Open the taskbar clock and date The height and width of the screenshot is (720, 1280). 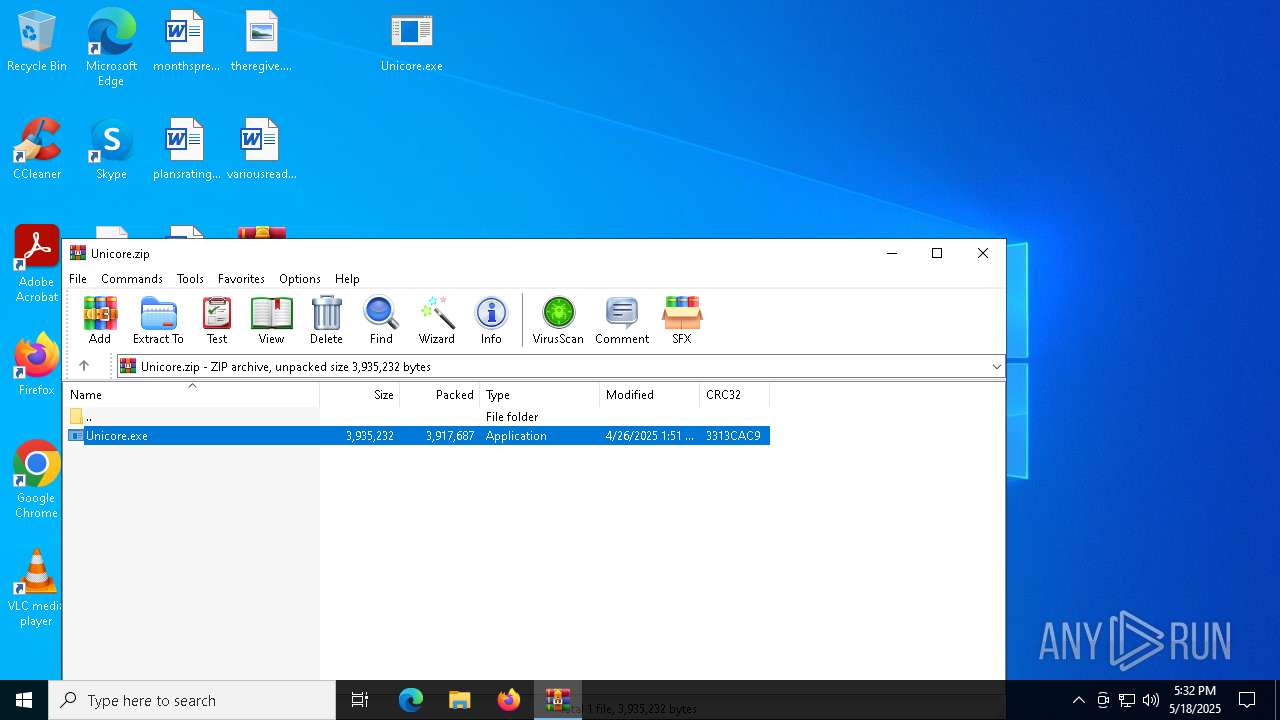click(1195, 700)
